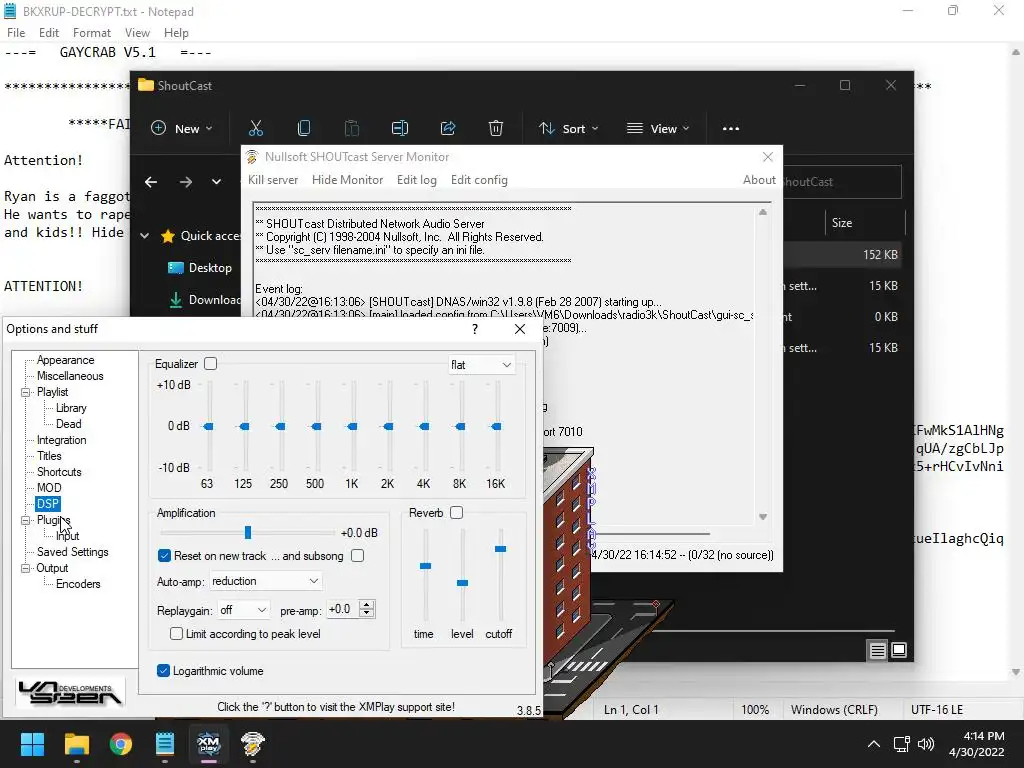
Task: Select Saved Settings in options tree
Action: 72,552
